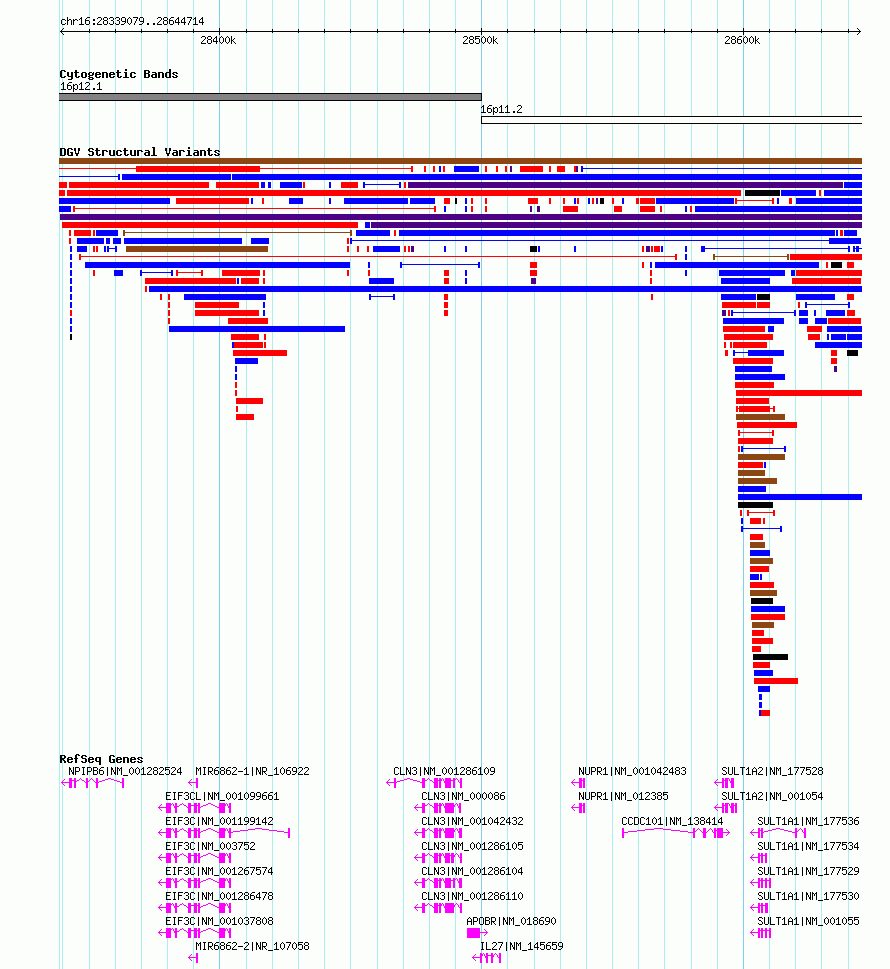
Task: Click the EIF3CL|NM_001099661 gene label
Action: click(222, 797)
